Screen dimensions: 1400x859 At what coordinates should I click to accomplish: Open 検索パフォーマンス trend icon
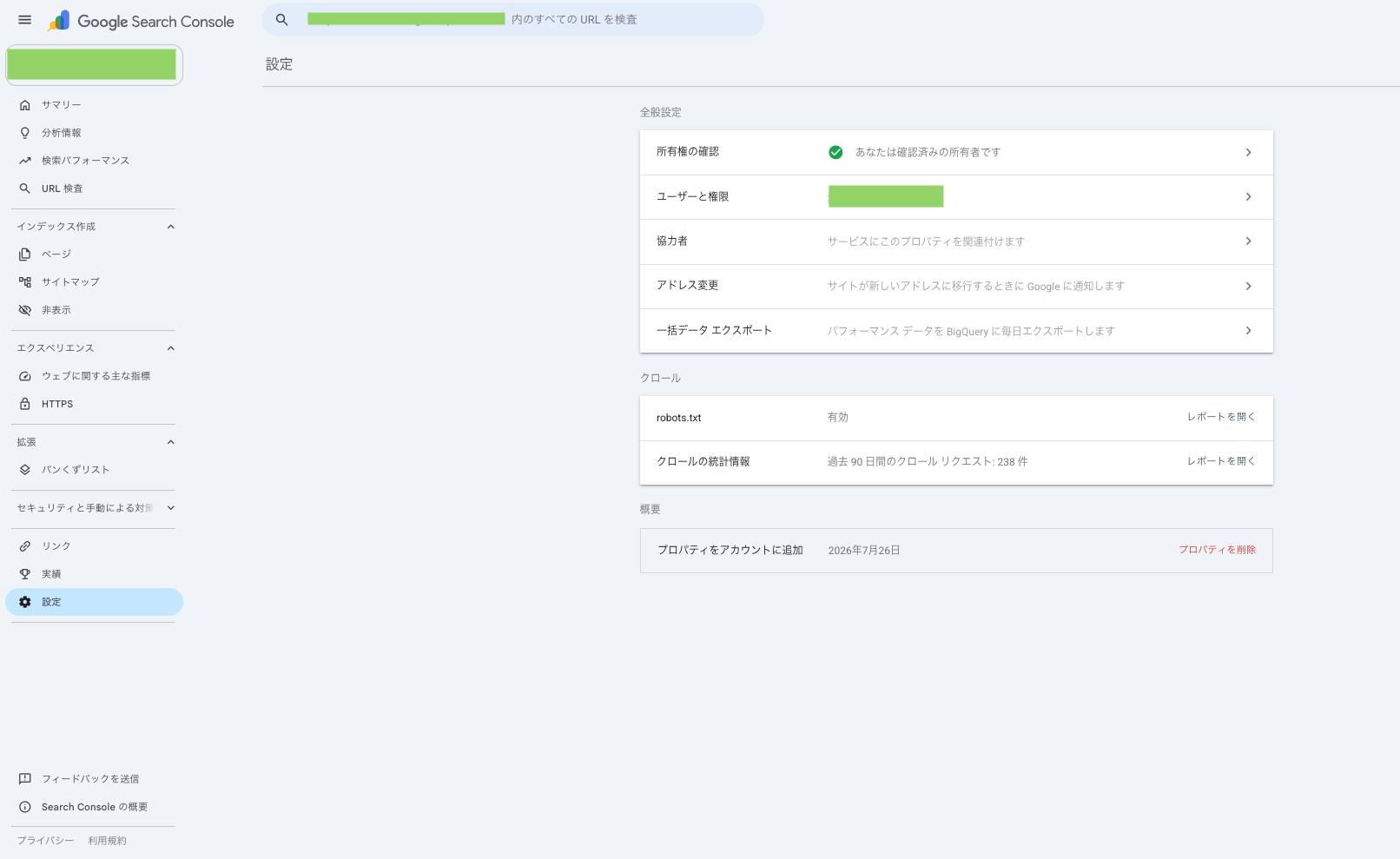pos(25,161)
